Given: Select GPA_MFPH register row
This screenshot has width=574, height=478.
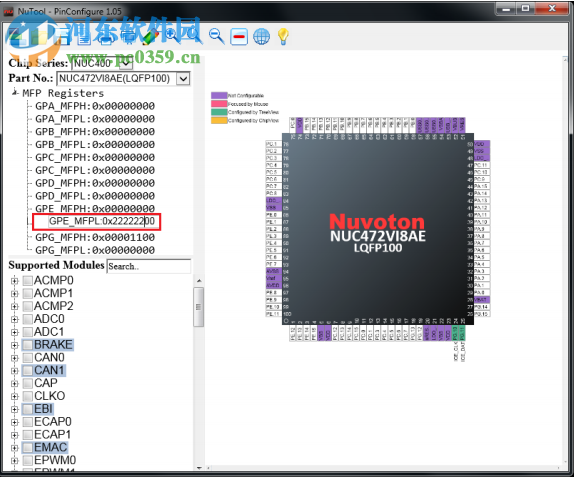Looking at the screenshot, I should 95,106.
